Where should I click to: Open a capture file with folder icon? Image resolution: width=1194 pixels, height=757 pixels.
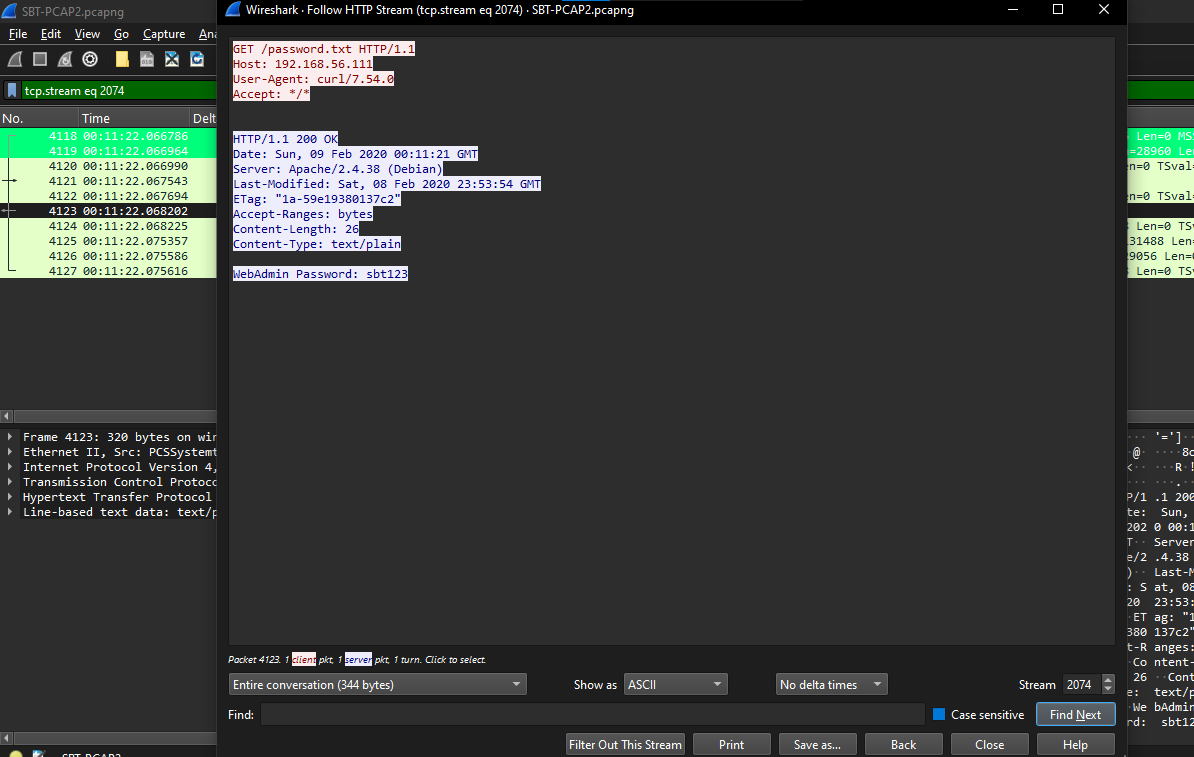tap(122, 59)
